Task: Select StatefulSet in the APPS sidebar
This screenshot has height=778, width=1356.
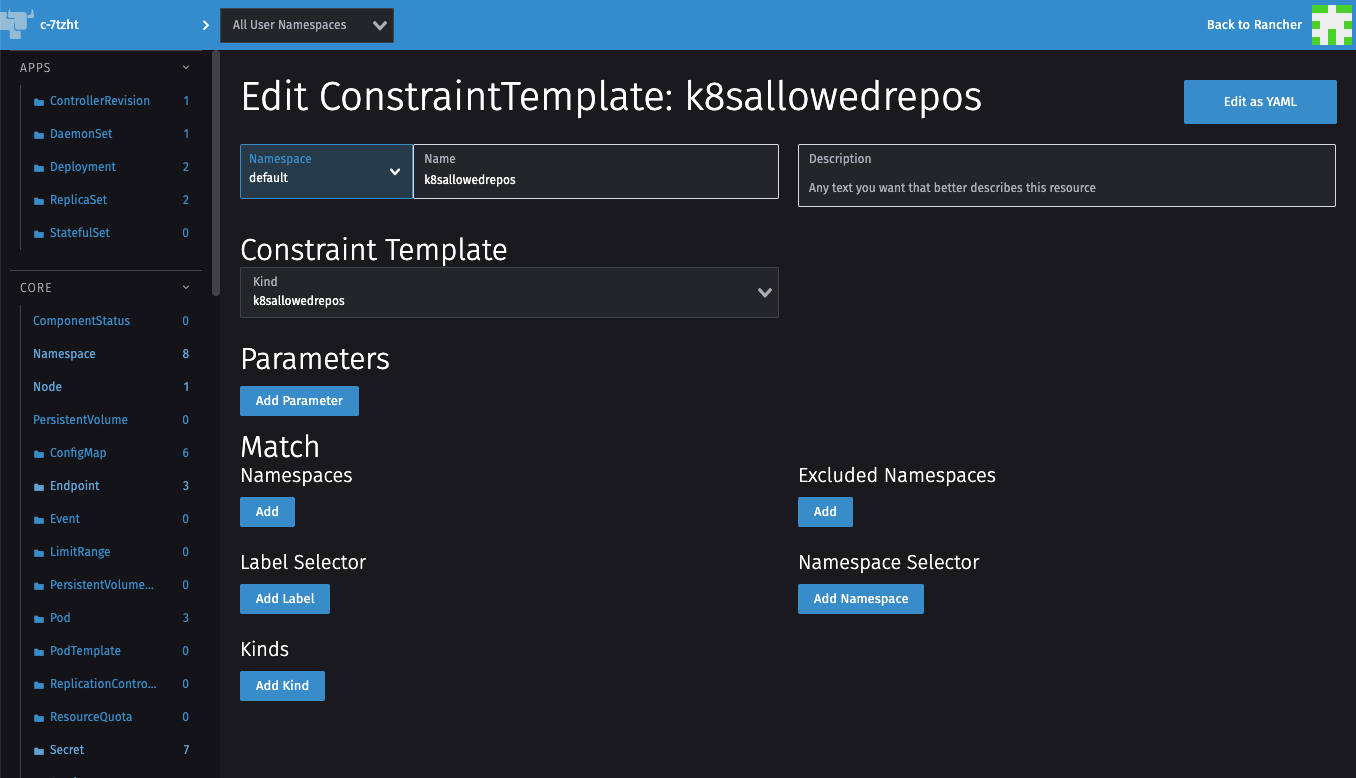Action: [x=79, y=232]
